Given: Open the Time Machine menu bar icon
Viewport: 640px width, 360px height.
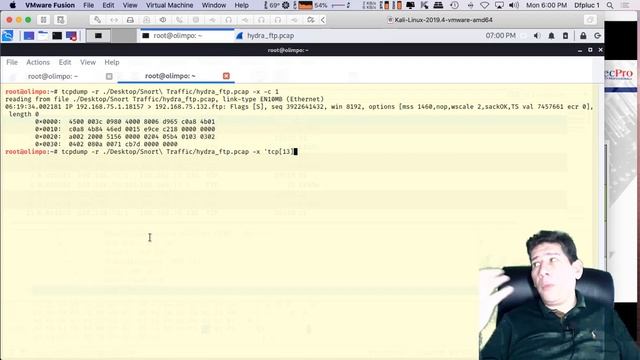Looking at the screenshot, I should 454,5.
